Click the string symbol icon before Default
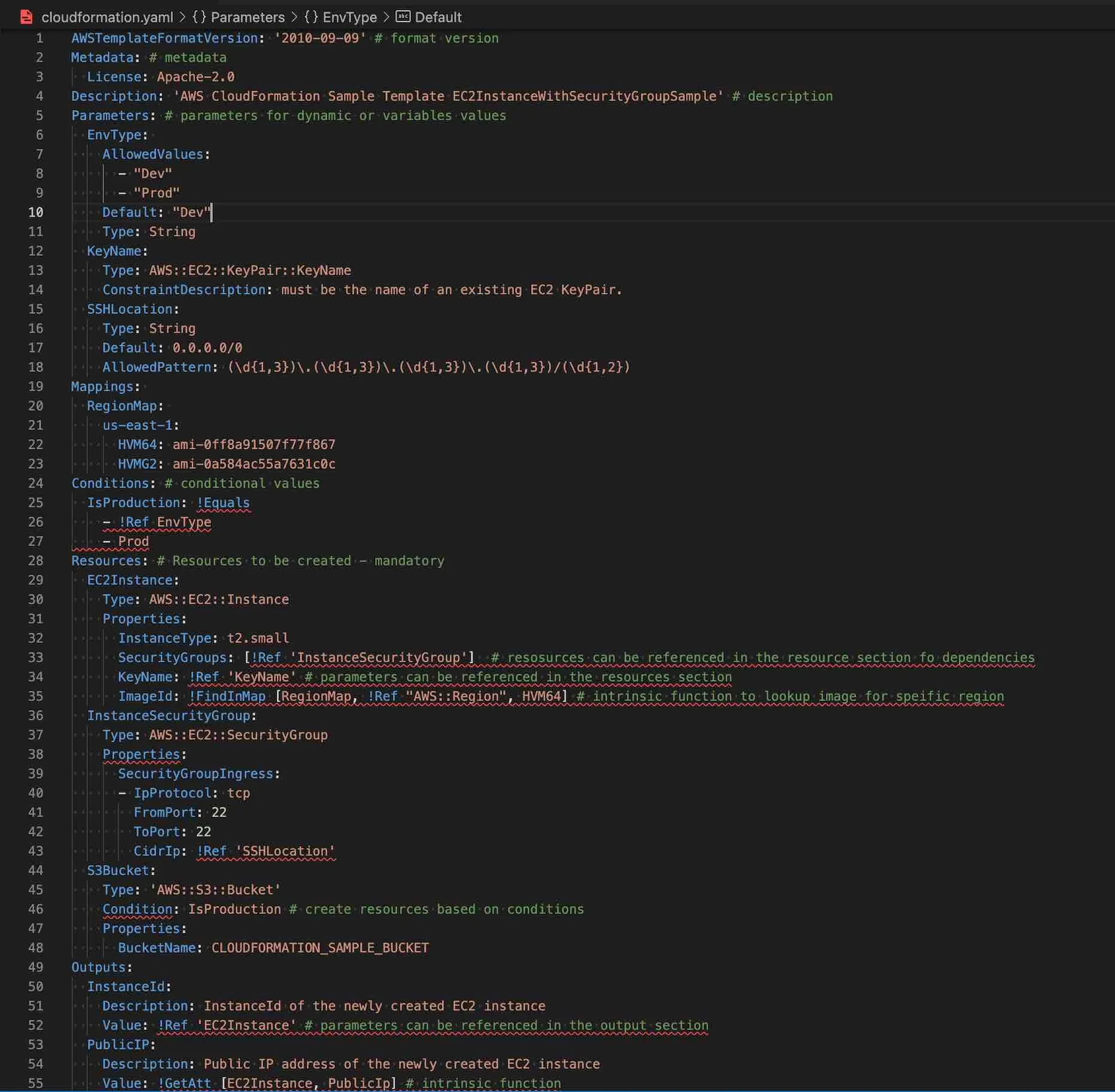Image resolution: width=1115 pixels, height=1092 pixels. point(403,17)
